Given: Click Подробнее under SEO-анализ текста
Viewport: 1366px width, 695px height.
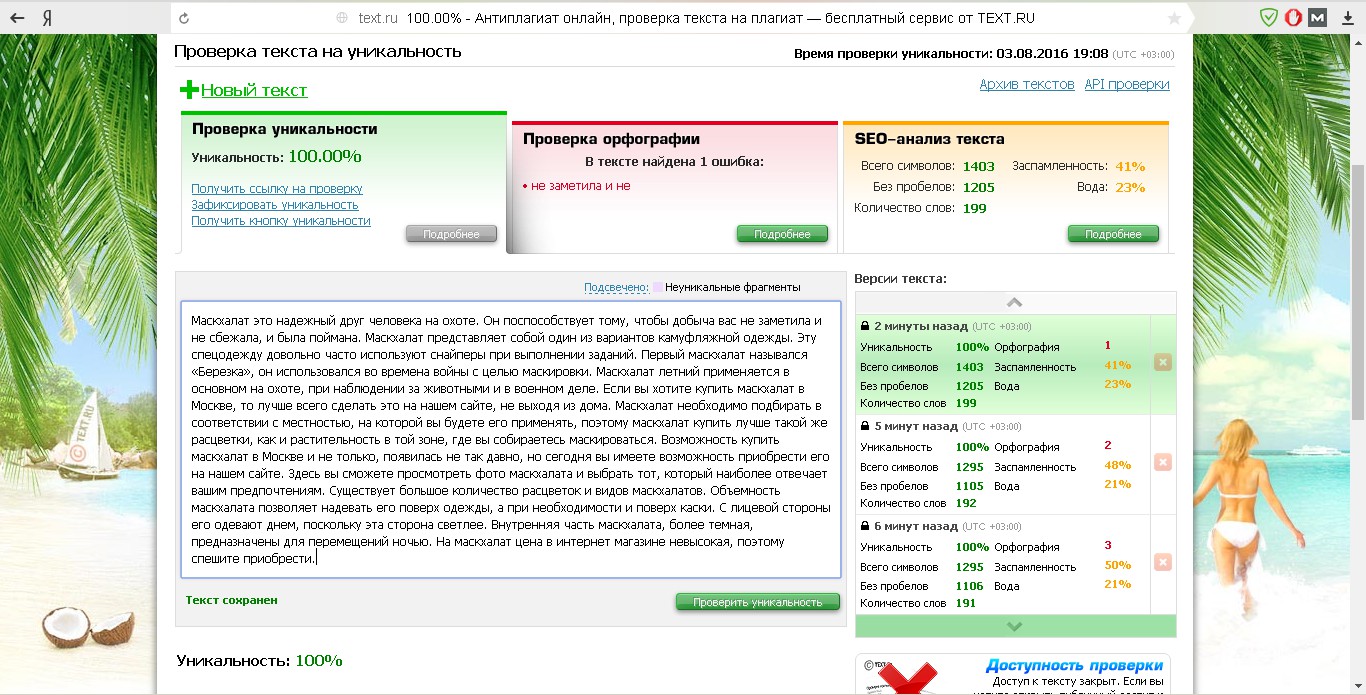Looking at the screenshot, I should click(1113, 234).
